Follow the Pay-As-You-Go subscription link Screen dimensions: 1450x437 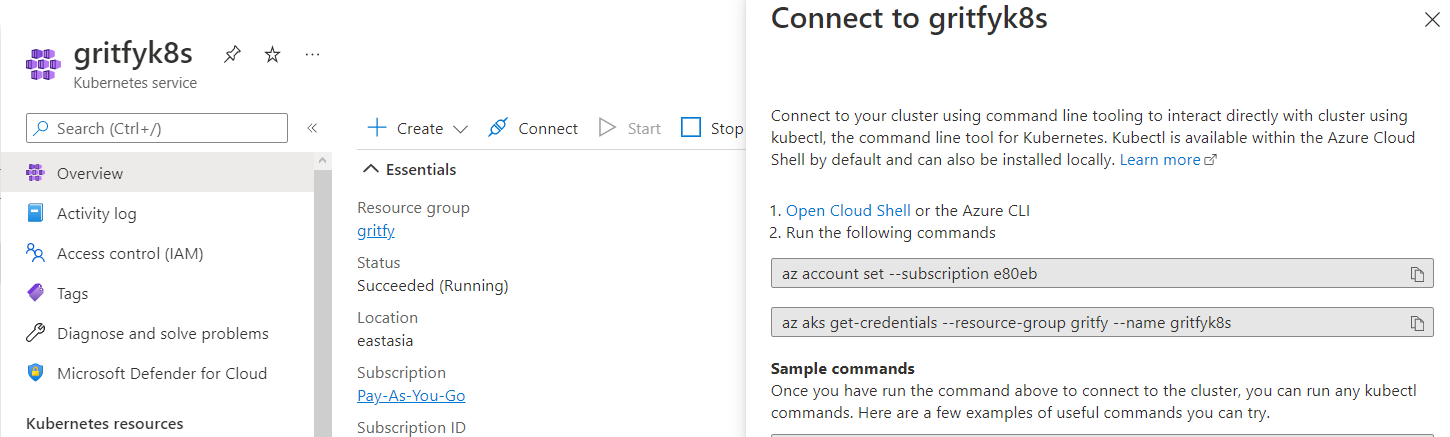click(x=411, y=395)
